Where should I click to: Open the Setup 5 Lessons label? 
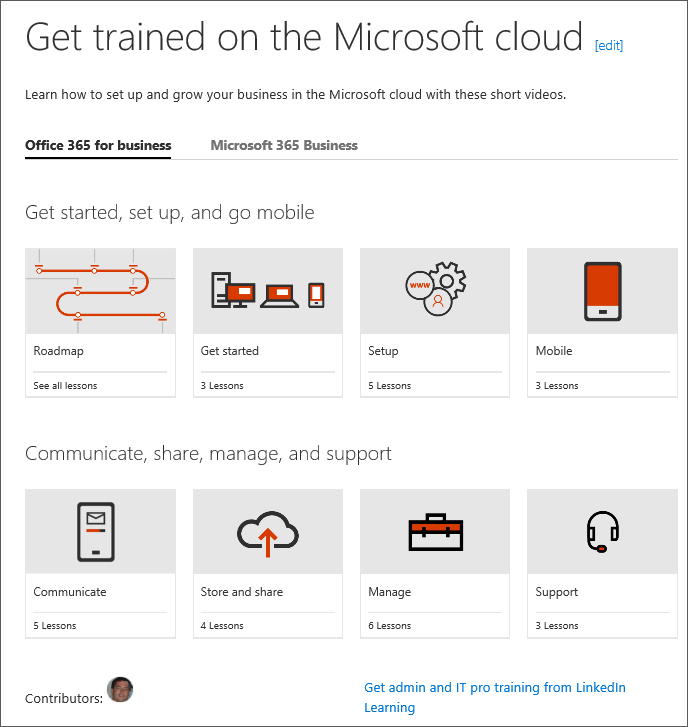[x=389, y=385]
